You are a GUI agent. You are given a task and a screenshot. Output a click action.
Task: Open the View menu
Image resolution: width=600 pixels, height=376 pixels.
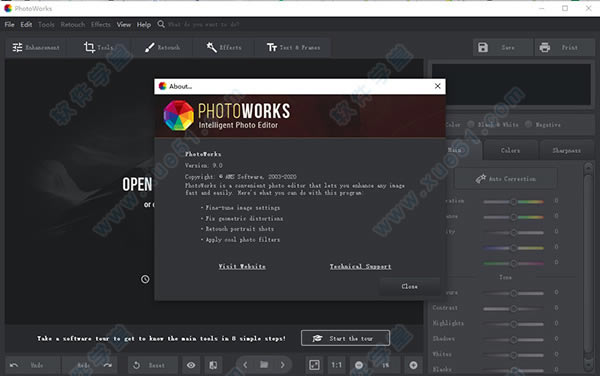[124, 24]
